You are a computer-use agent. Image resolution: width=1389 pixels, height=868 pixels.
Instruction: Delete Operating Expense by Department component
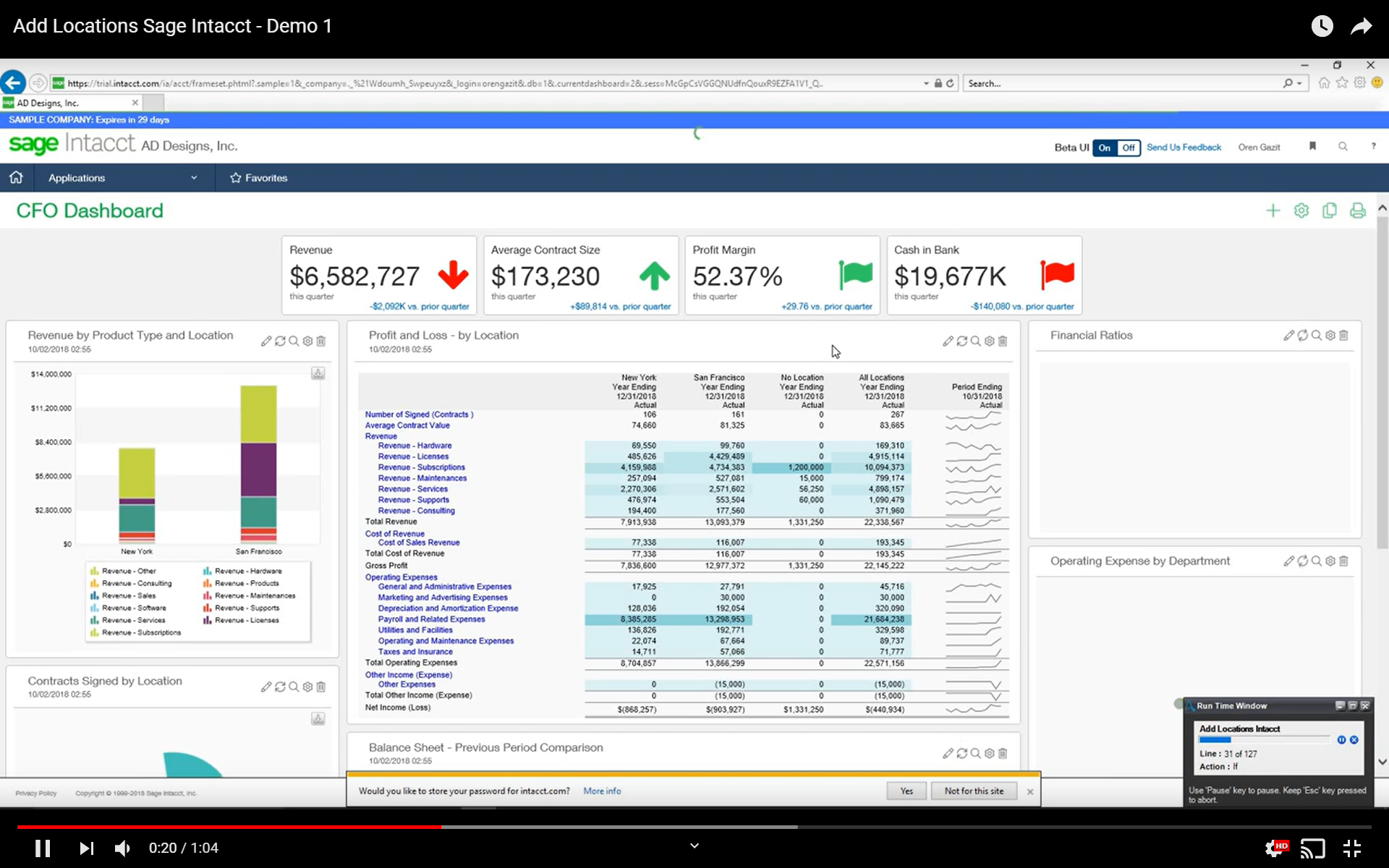(1343, 561)
